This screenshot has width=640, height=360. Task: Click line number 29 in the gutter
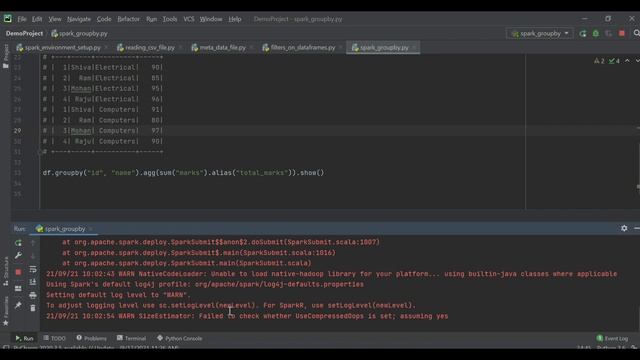point(18,131)
